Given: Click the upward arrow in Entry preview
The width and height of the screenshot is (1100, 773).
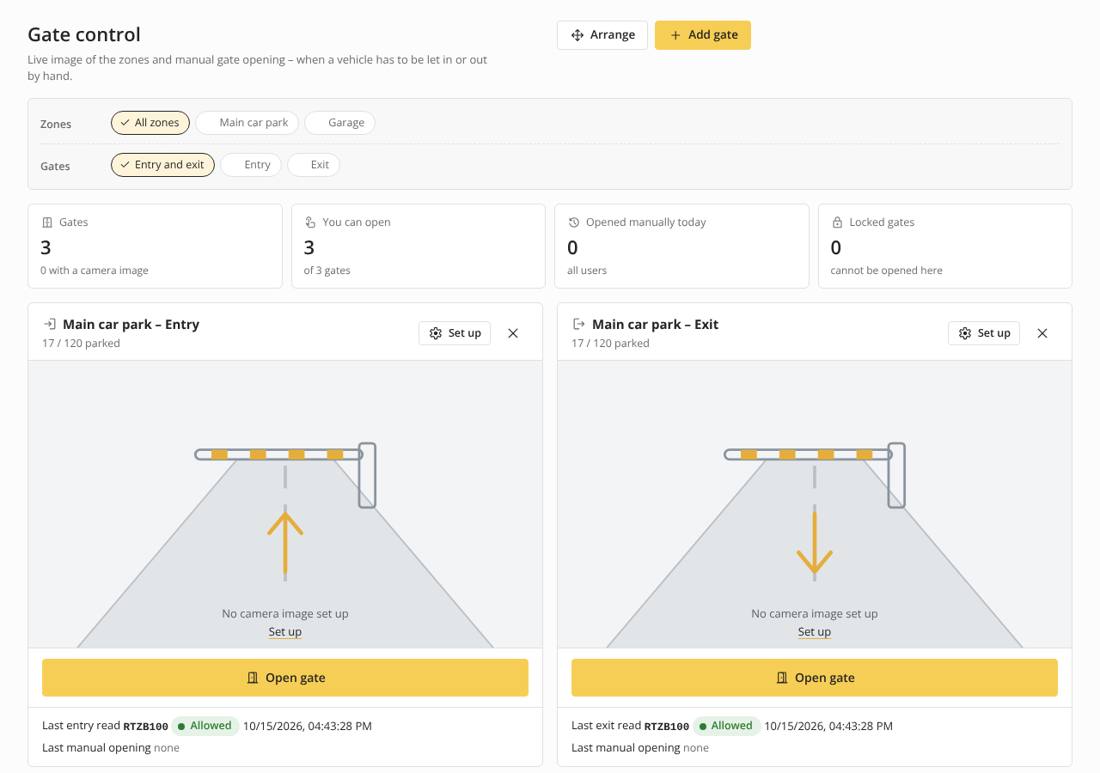Looking at the screenshot, I should [x=285, y=544].
